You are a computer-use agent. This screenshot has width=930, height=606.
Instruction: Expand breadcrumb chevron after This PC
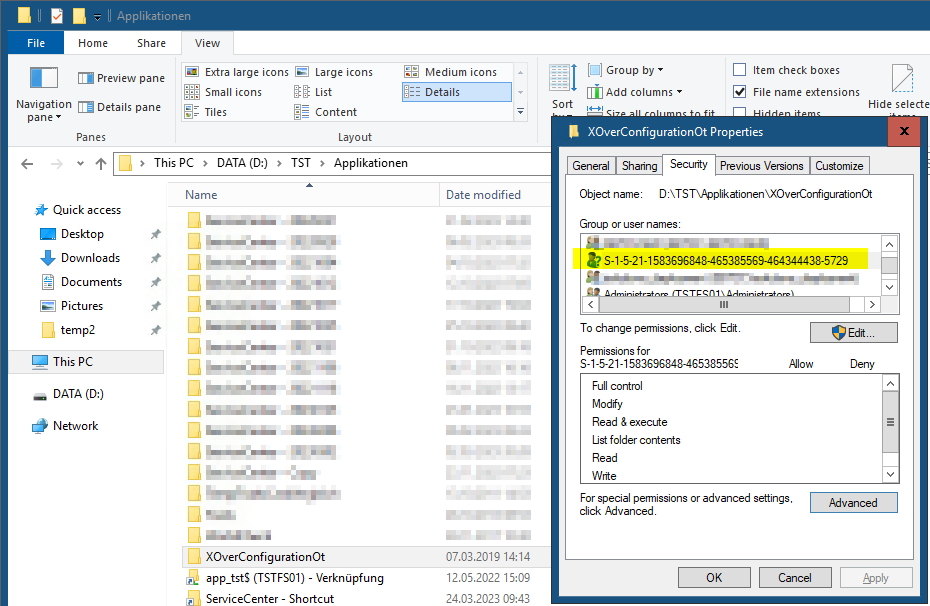[x=205, y=164]
